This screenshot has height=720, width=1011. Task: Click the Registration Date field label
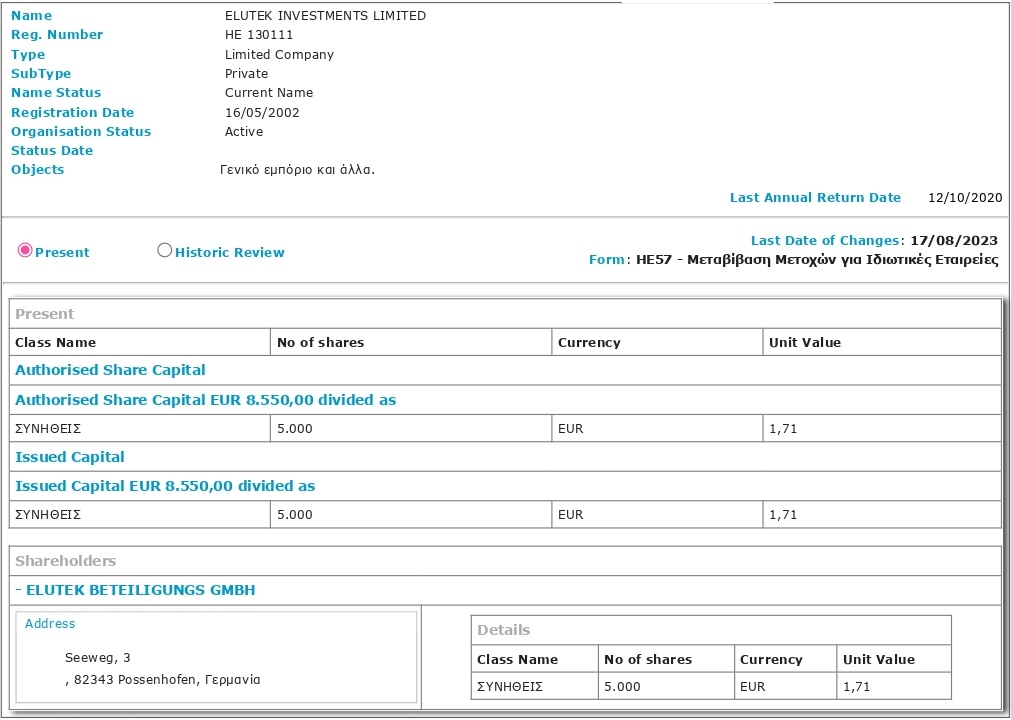click(x=72, y=113)
